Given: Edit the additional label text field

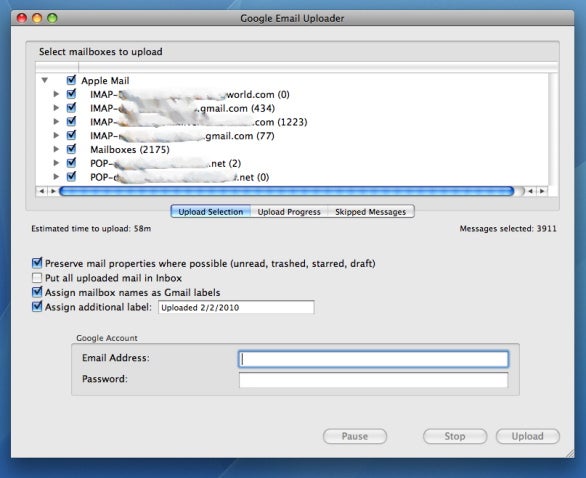Looking at the screenshot, I should 236,308.
